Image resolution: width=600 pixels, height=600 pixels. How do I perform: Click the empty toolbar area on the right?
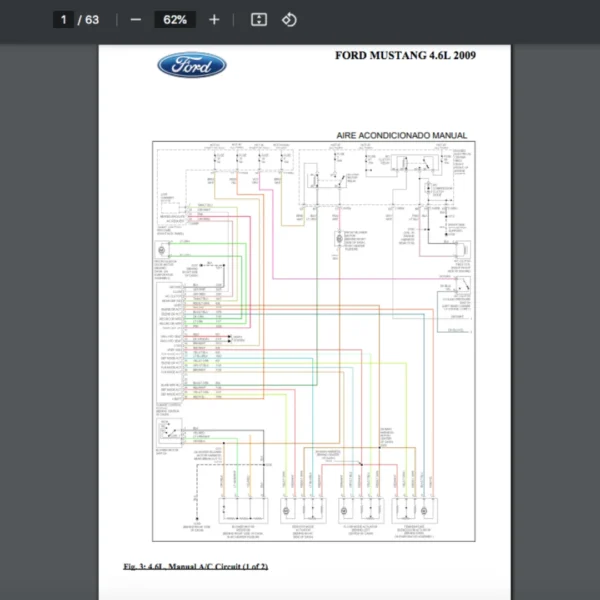pos(450,19)
